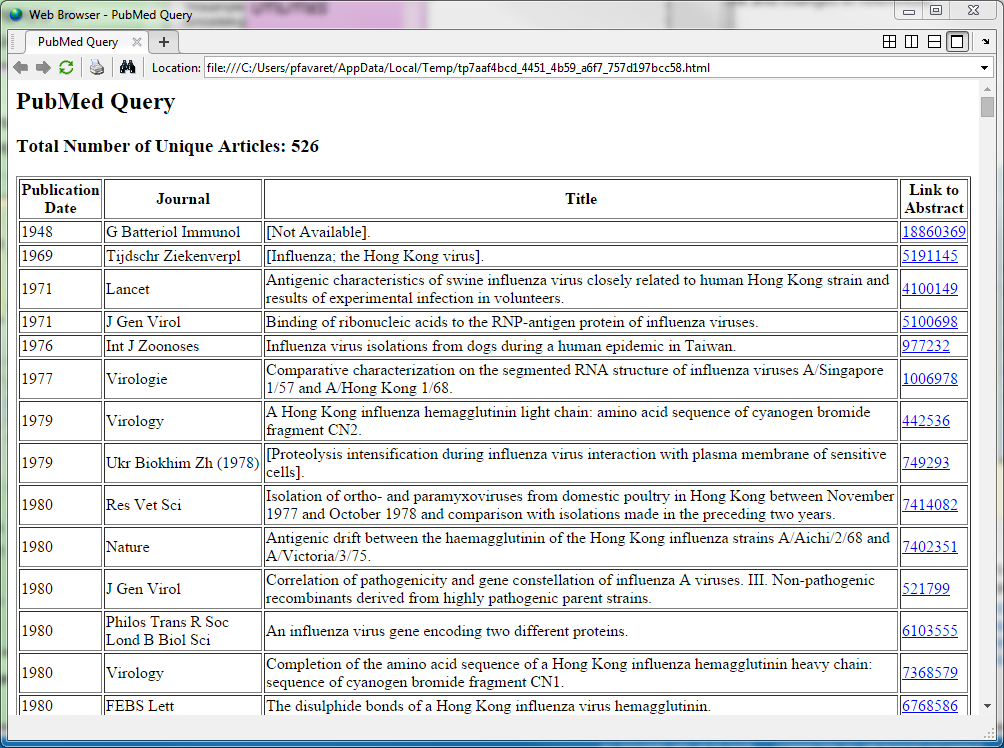
Task: Click the Title column header
Action: coord(581,199)
